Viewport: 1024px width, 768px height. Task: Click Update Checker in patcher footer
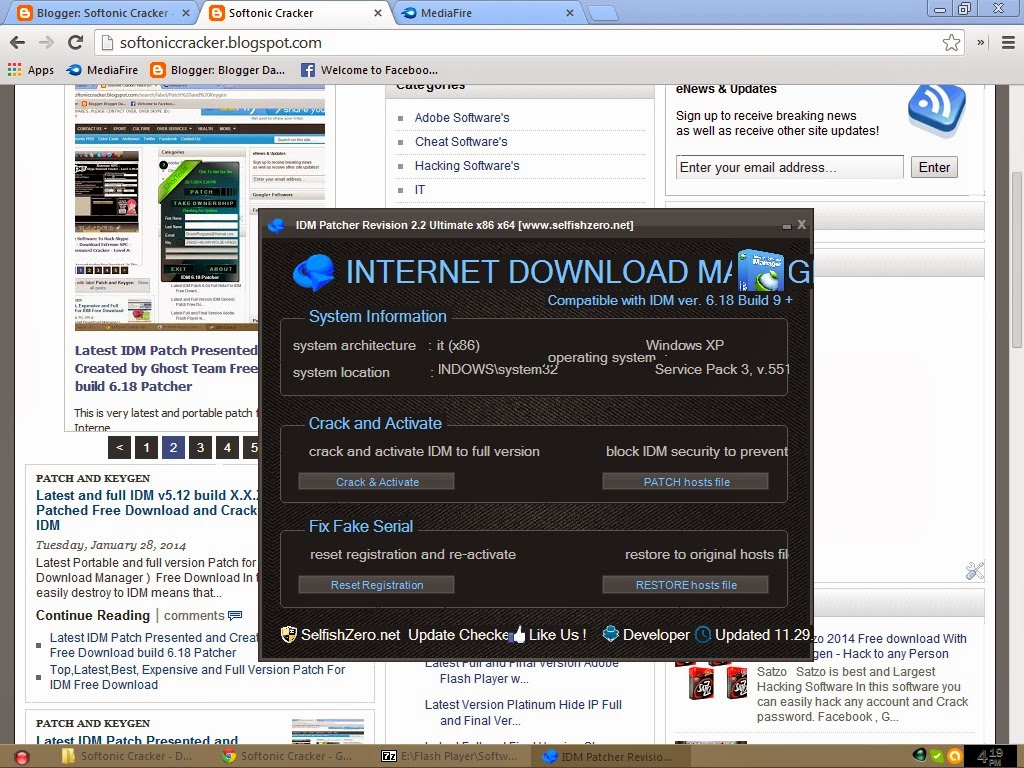458,635
